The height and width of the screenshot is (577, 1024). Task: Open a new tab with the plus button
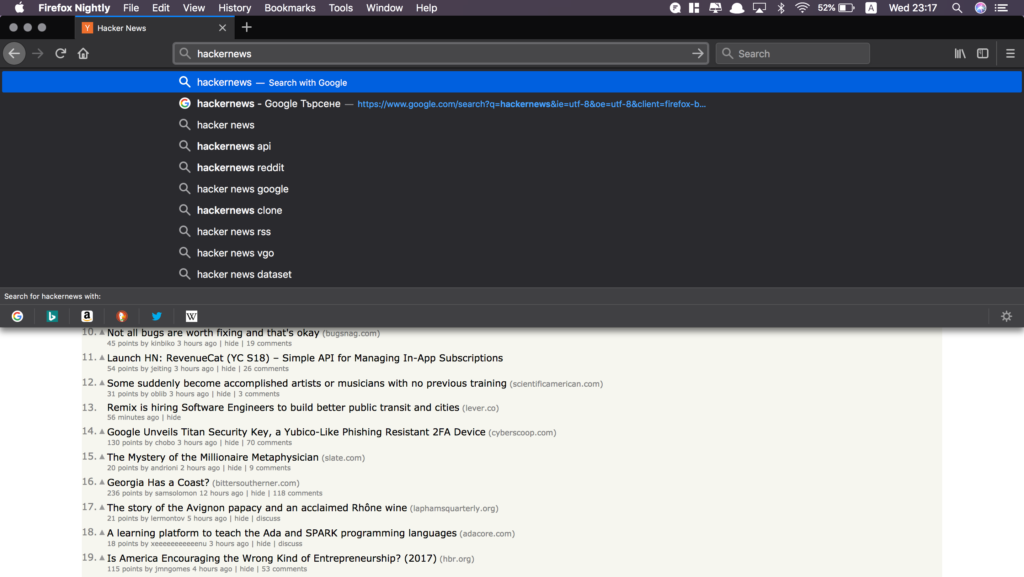coord(246,27)
